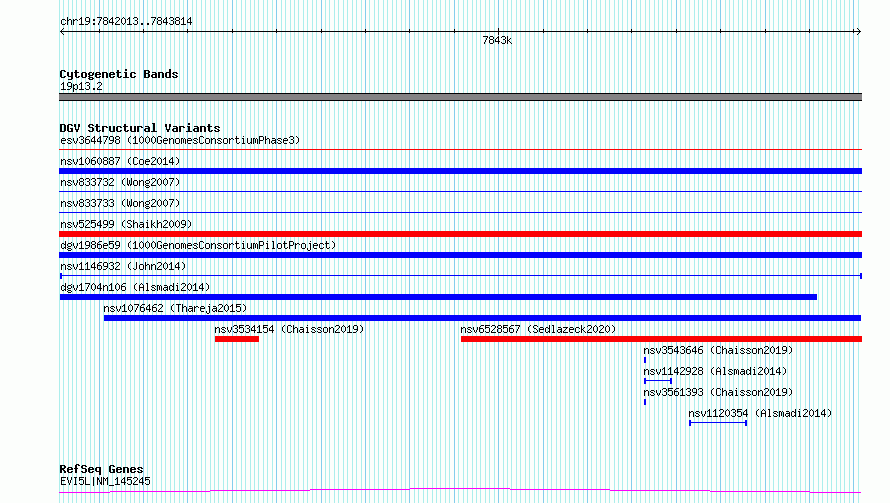Click the nsv1076462 (Thareja2015) label
The image size is (890, 503).
coord(175,308)
